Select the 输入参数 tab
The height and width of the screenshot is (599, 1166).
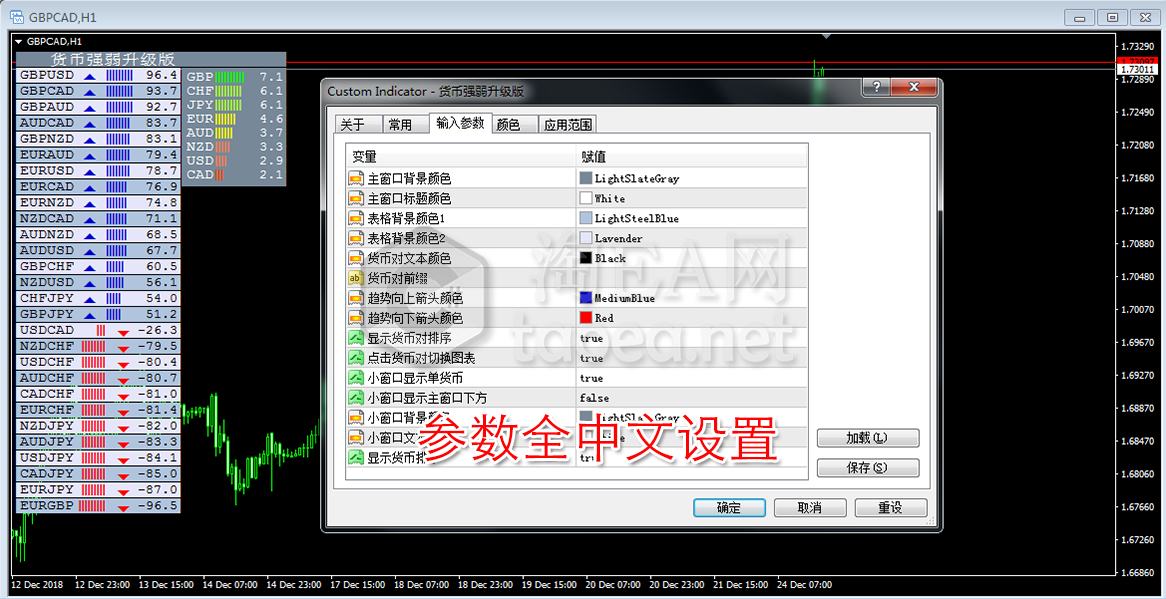click(460, 123)
